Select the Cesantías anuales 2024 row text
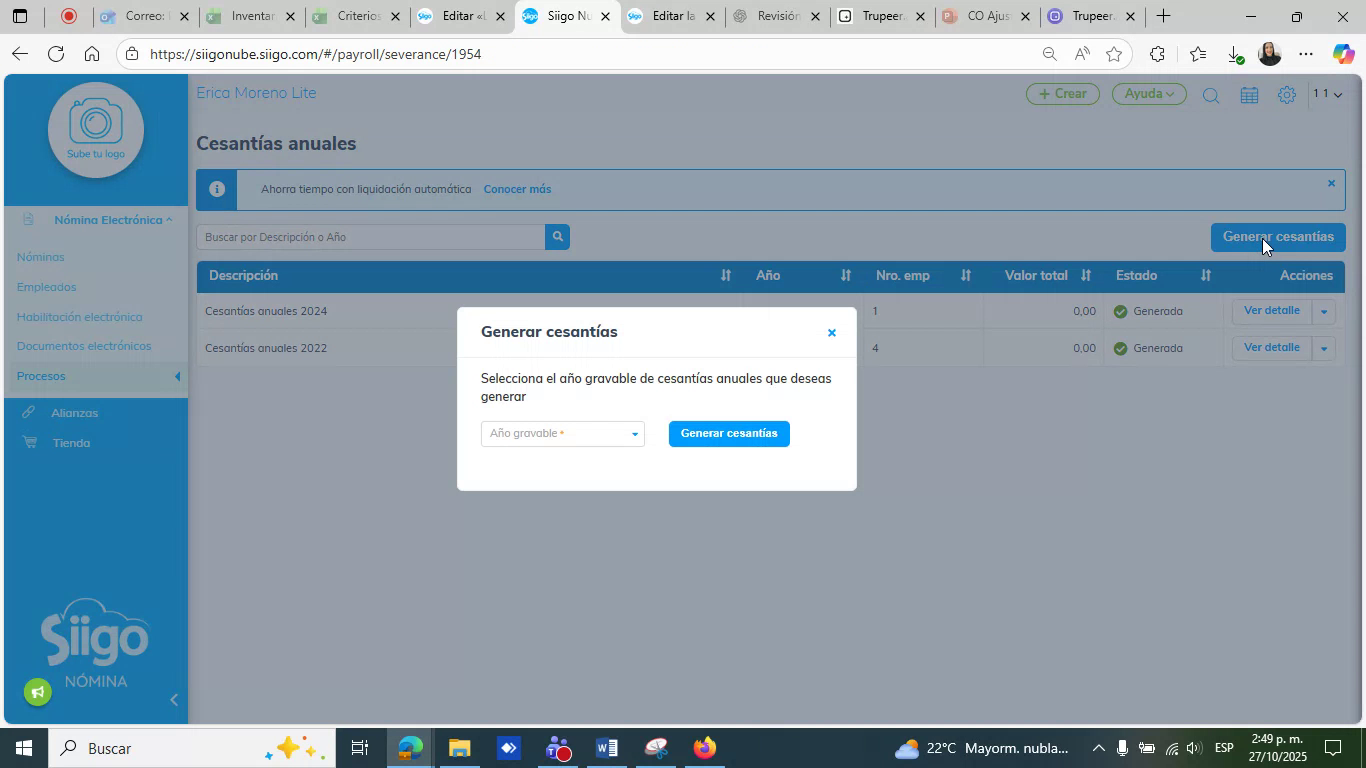Image resolution: width=1366 pixels, height=768 pixels. [x=266, y=311]
